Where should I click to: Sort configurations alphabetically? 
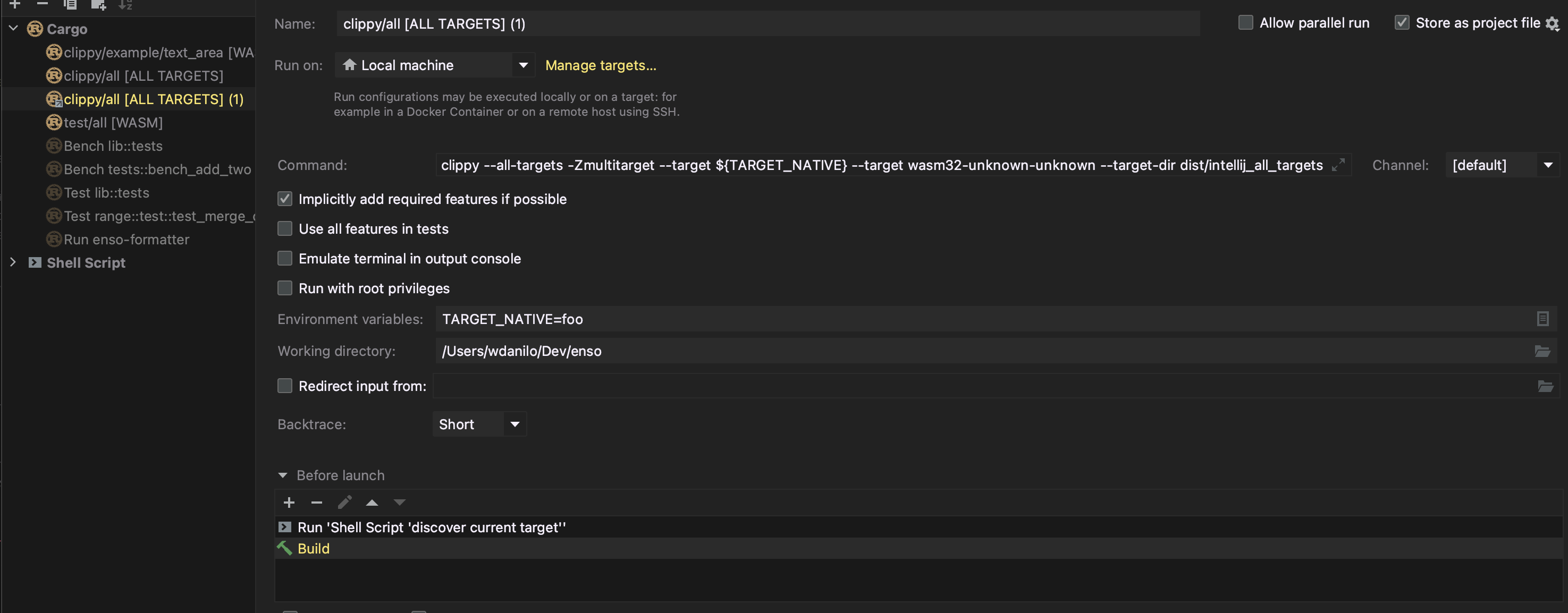125,5
